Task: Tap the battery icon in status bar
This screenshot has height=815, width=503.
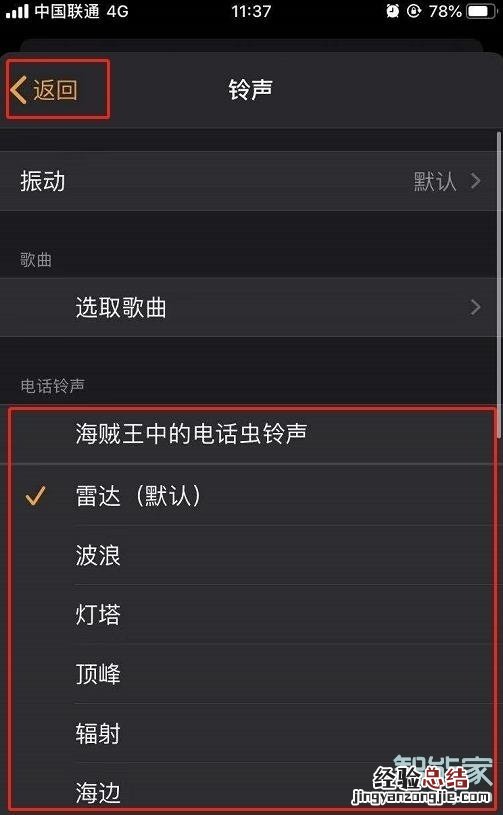Action: coord(482,11)
